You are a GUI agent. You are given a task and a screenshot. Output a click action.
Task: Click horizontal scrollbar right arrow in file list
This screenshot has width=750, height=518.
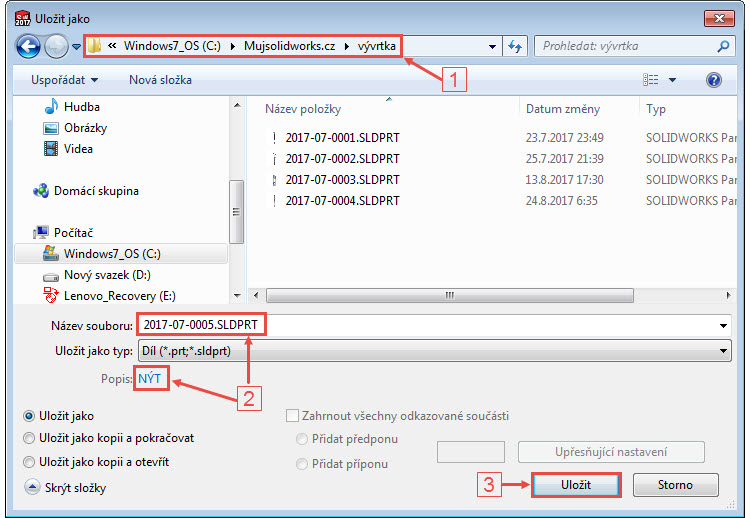[x=728, y=296]
